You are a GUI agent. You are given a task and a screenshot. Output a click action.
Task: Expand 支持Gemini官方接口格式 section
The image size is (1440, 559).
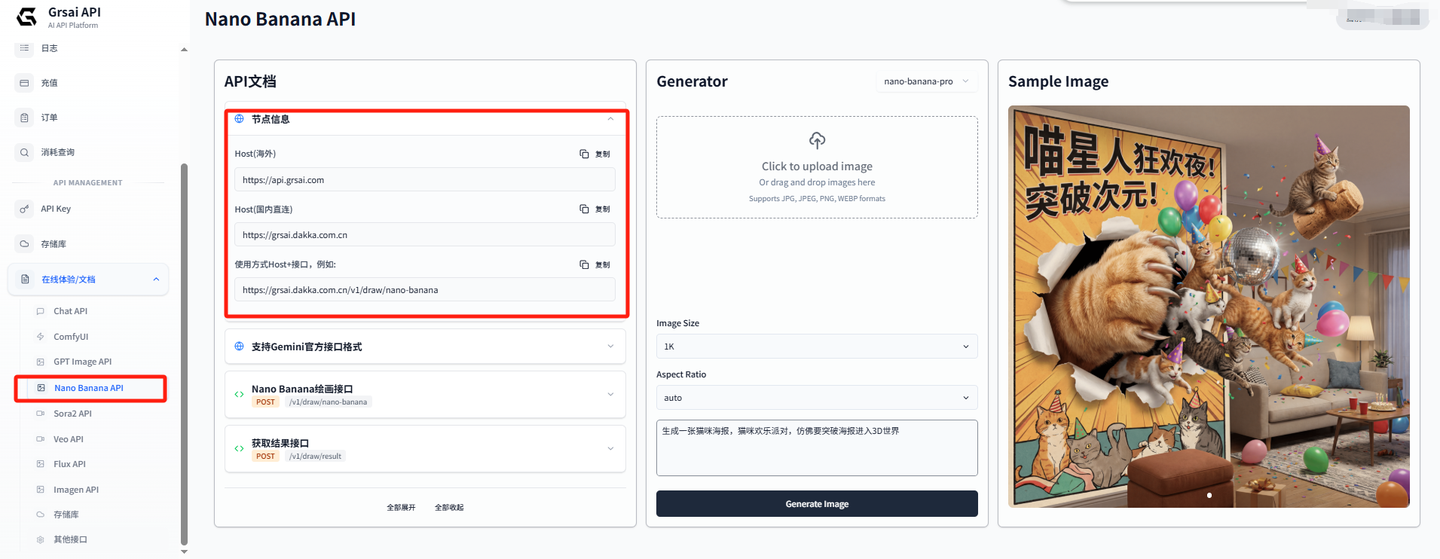pyautogui.click(x=610, y=347)
